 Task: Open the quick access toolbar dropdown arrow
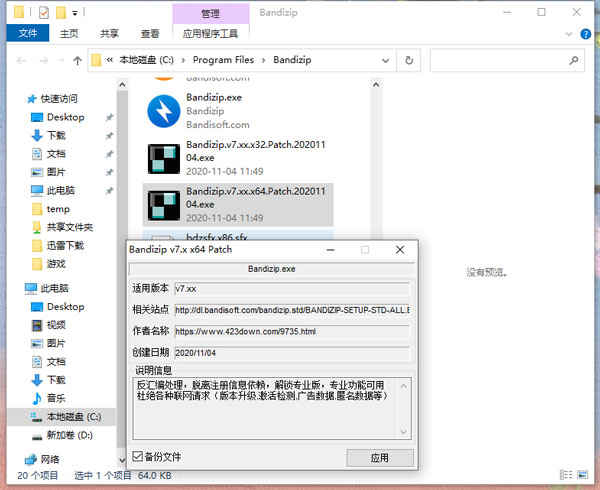tap(75, 13)
